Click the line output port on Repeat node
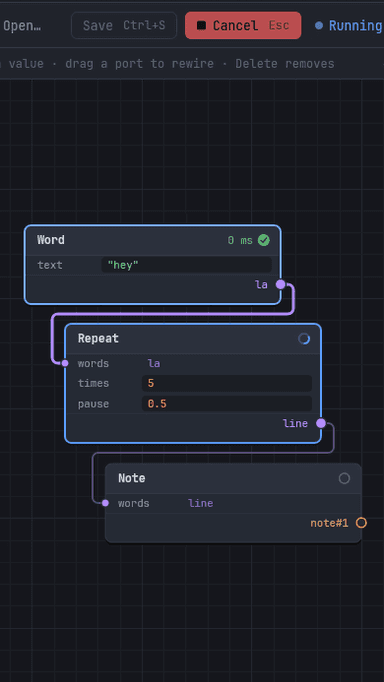384x682 pixels. tap(321, 423)
